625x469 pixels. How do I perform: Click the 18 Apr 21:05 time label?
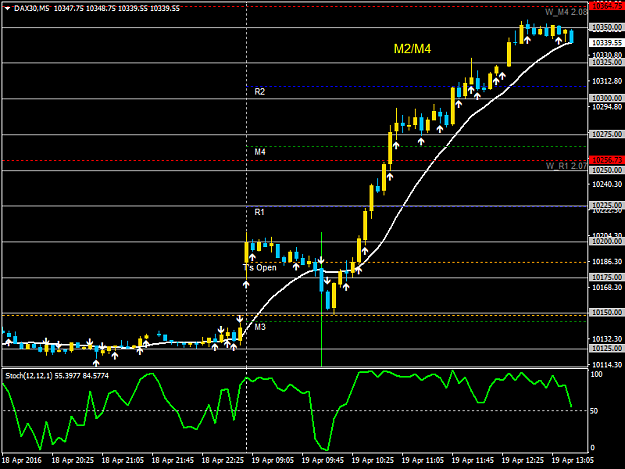point(122,460)
